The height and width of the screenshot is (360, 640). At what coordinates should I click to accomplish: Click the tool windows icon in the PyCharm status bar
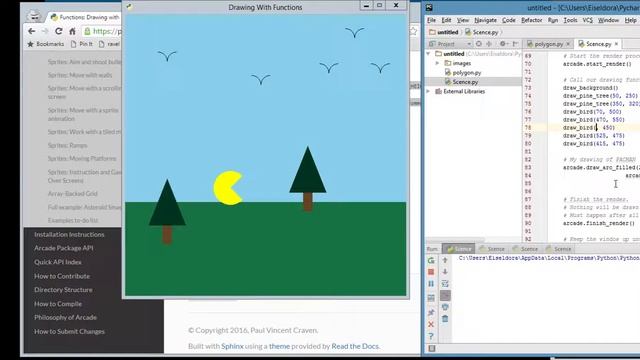(432, 348)
